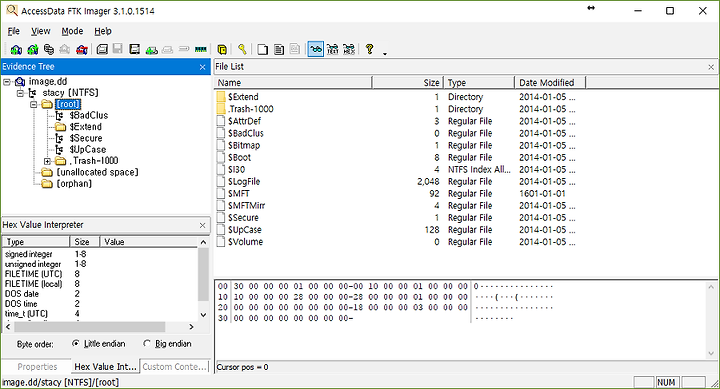Sort the file list by Size column
This screenshot has width=720, height=389.
[x=408, y=83]
